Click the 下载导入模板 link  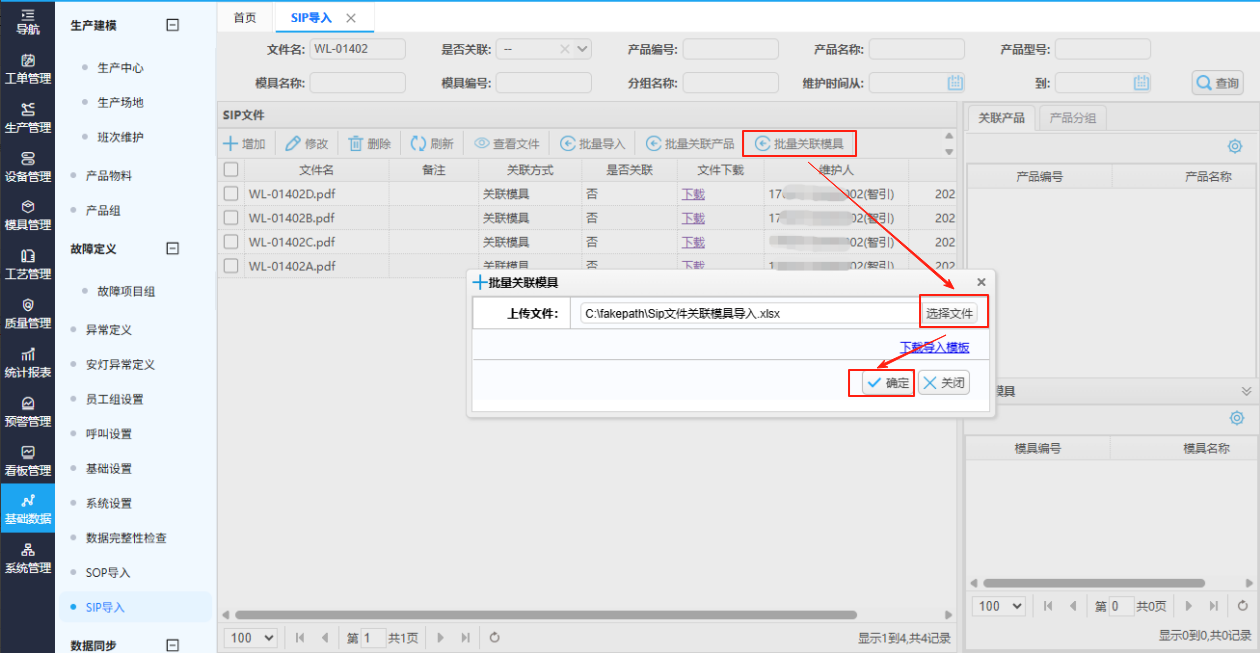pos(934,348)
